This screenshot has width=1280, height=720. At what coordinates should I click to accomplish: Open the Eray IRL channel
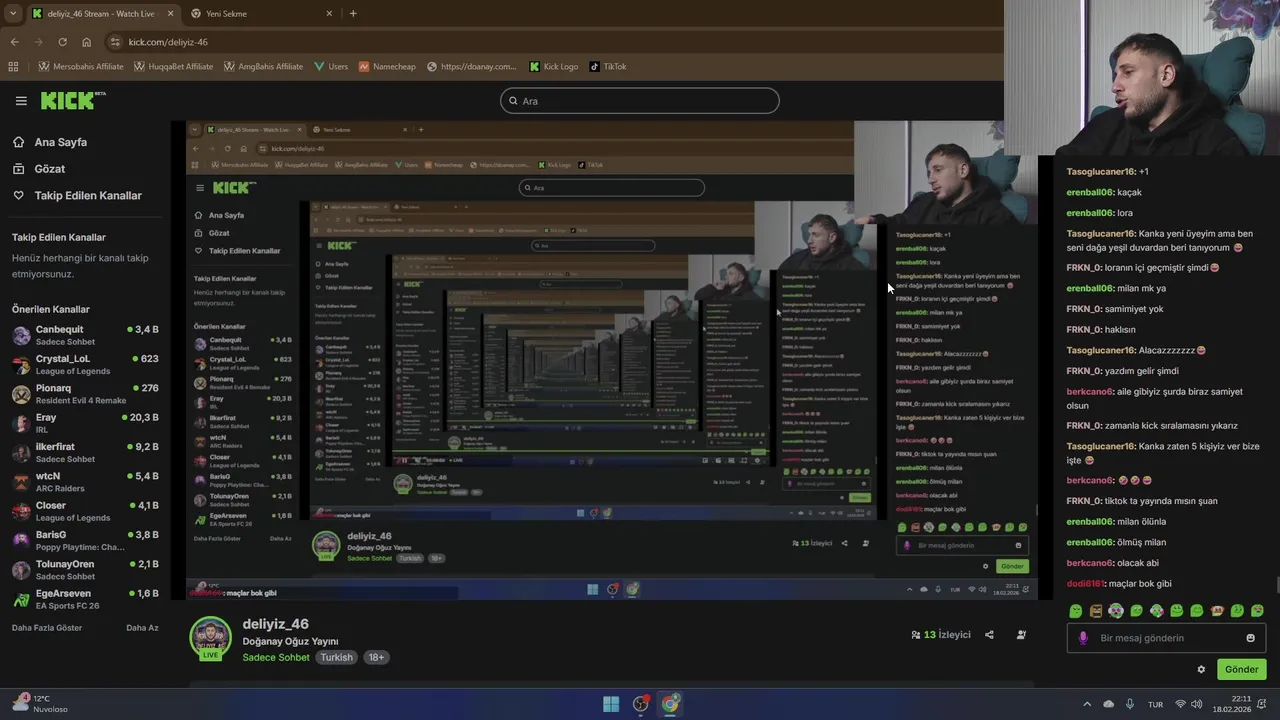point(85,423)
